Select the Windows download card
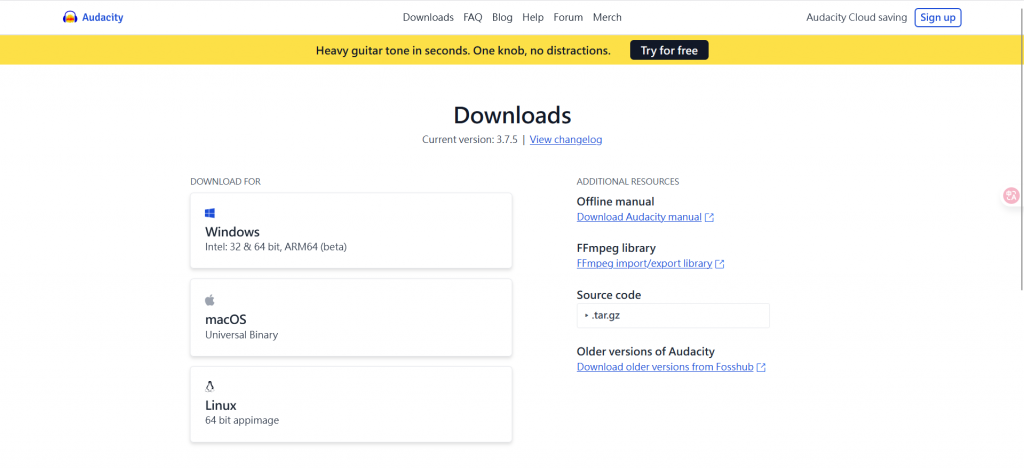 click(351, 230)
